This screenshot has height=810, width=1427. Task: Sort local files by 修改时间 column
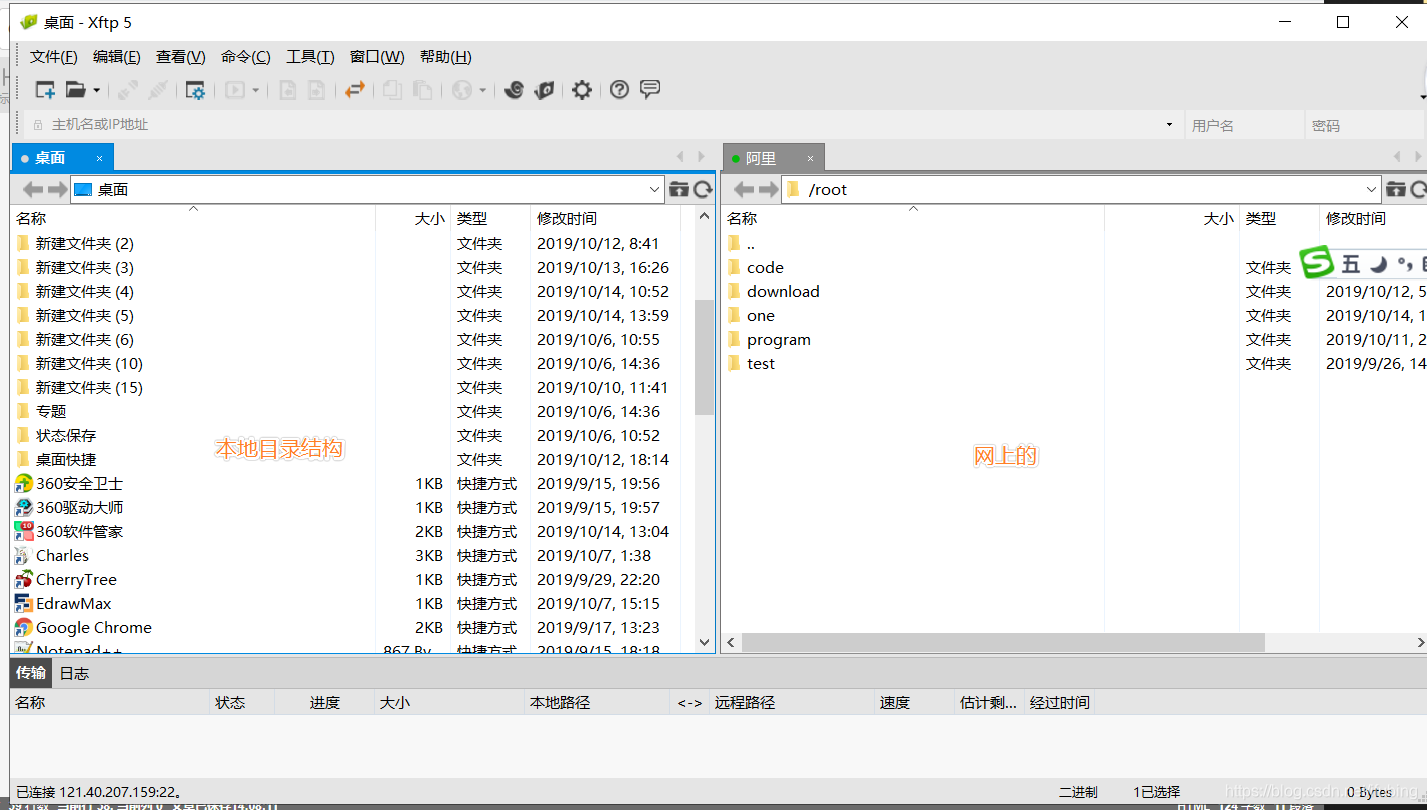605,218
